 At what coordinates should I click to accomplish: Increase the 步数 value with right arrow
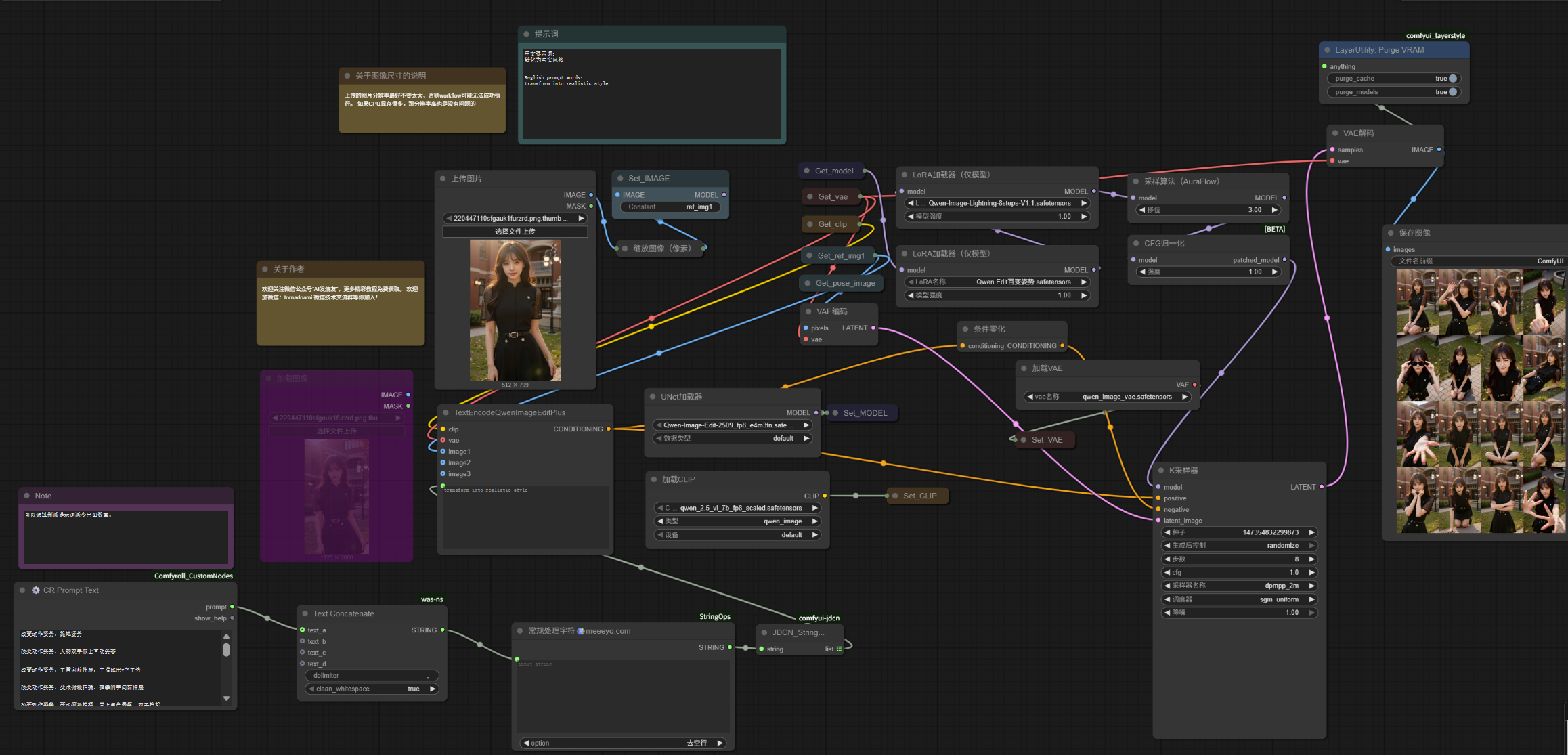[1311, 559]
